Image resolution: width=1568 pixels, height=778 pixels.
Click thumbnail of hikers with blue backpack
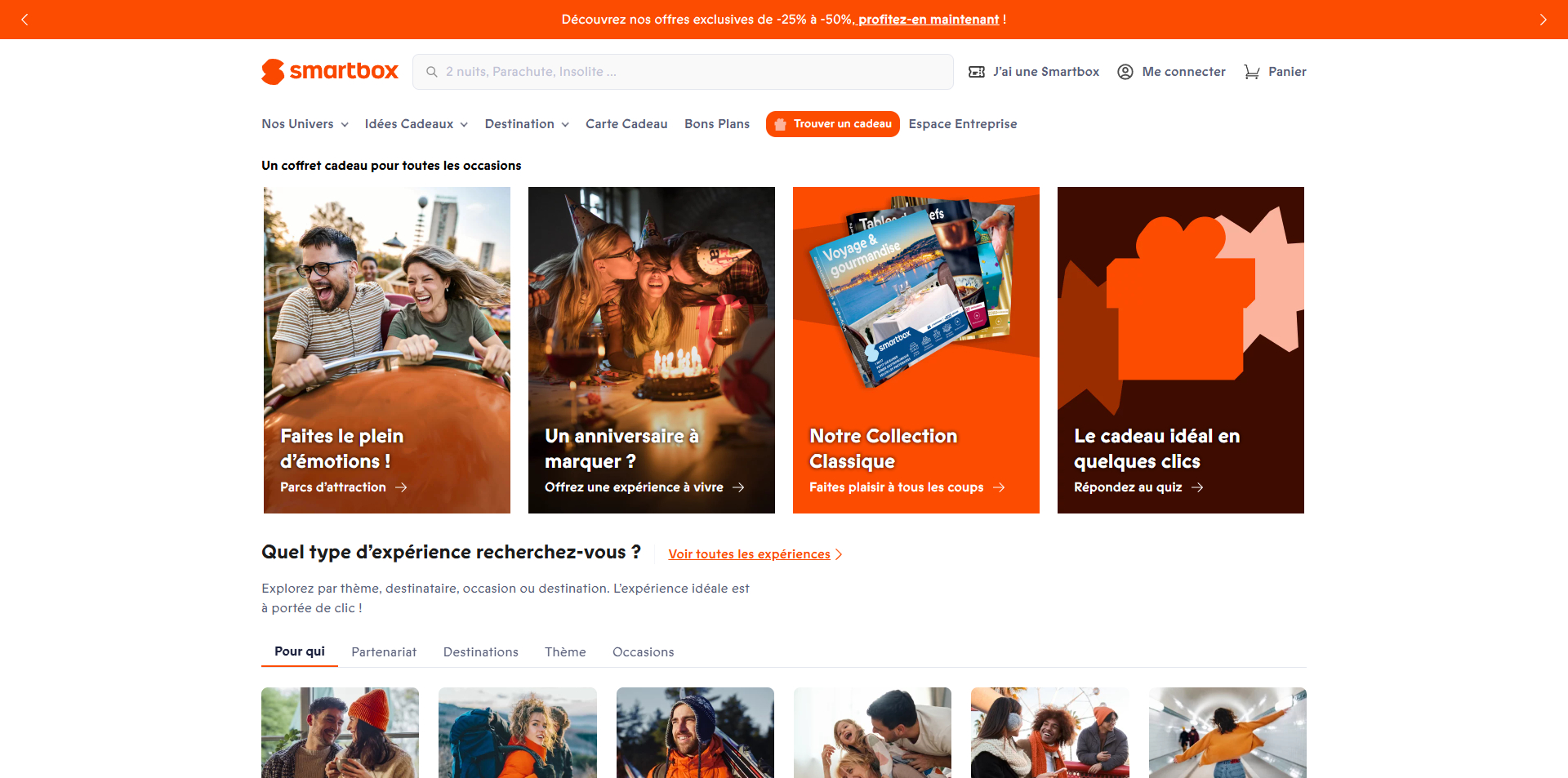click(x=518, y=732)
